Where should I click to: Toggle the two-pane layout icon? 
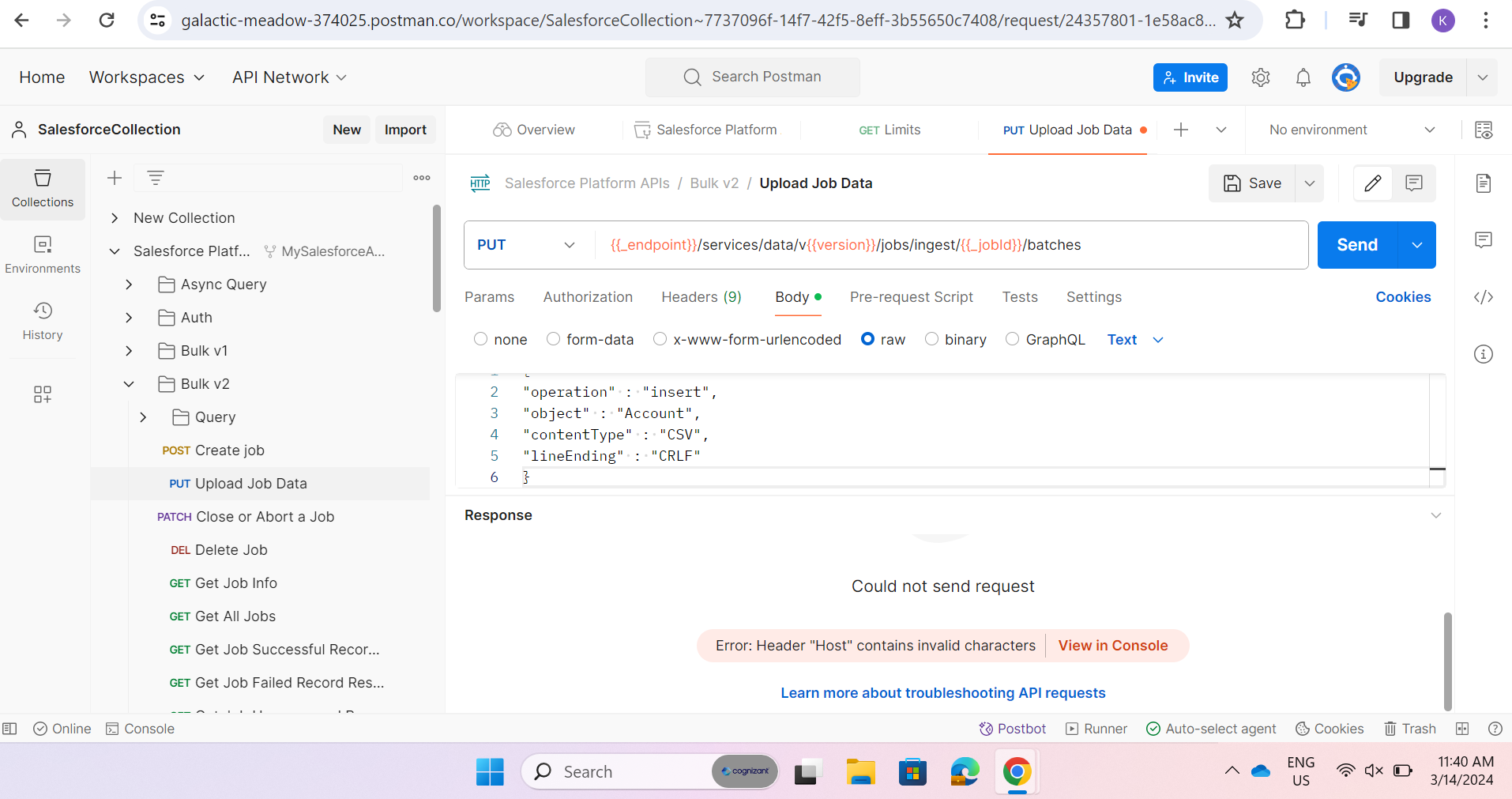[x=1462, y=729]
